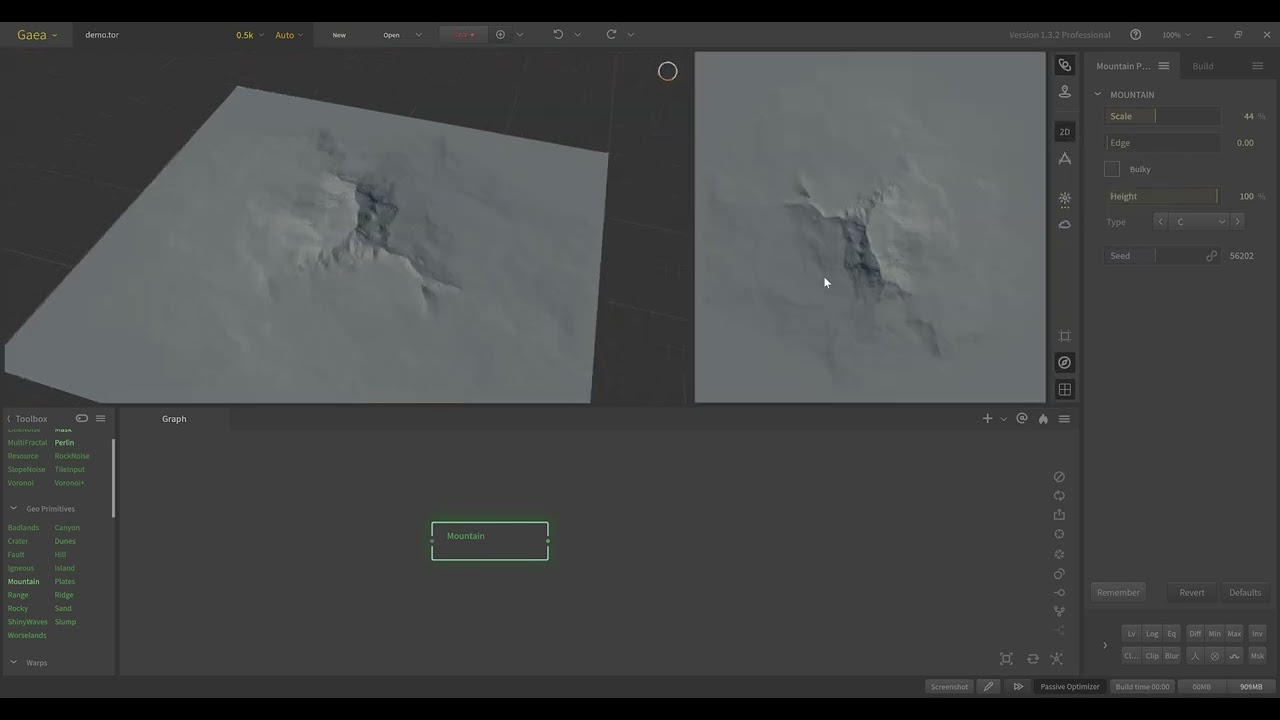Click fit-to-view icon in graph corner
Screen dimensions: 1280x720
1006,659
